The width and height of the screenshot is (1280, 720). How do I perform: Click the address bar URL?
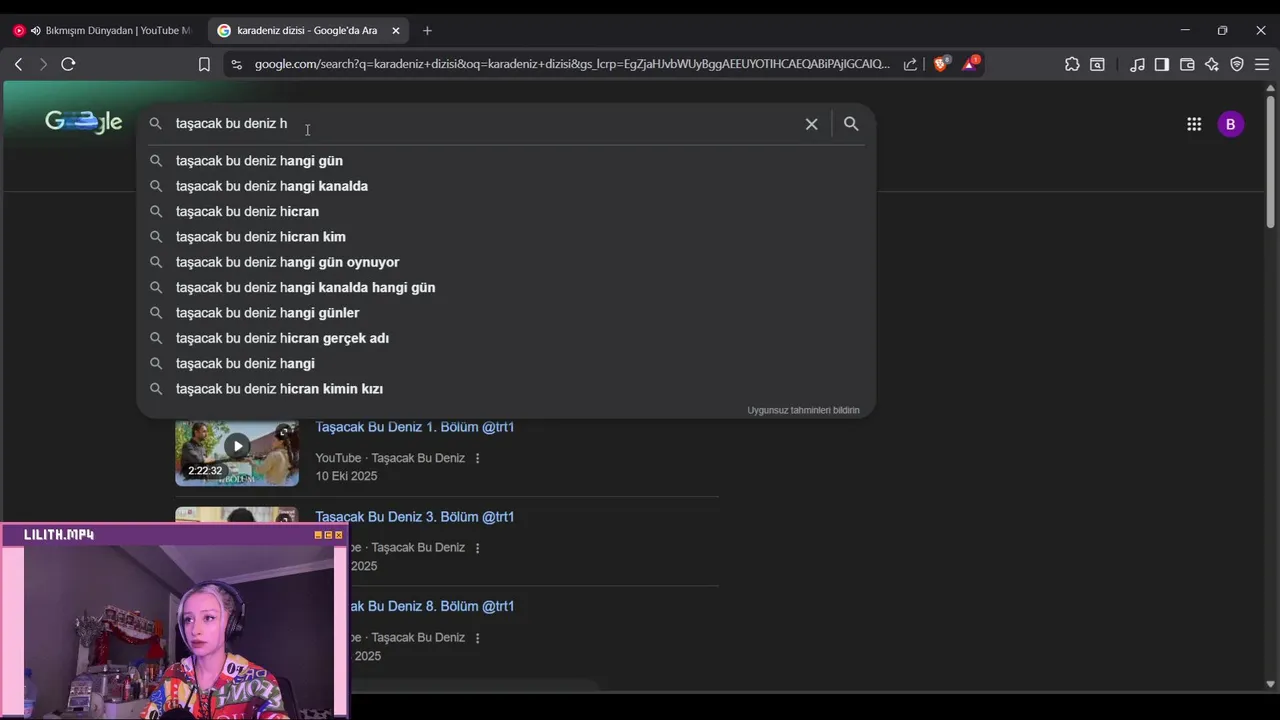(572, 64)
